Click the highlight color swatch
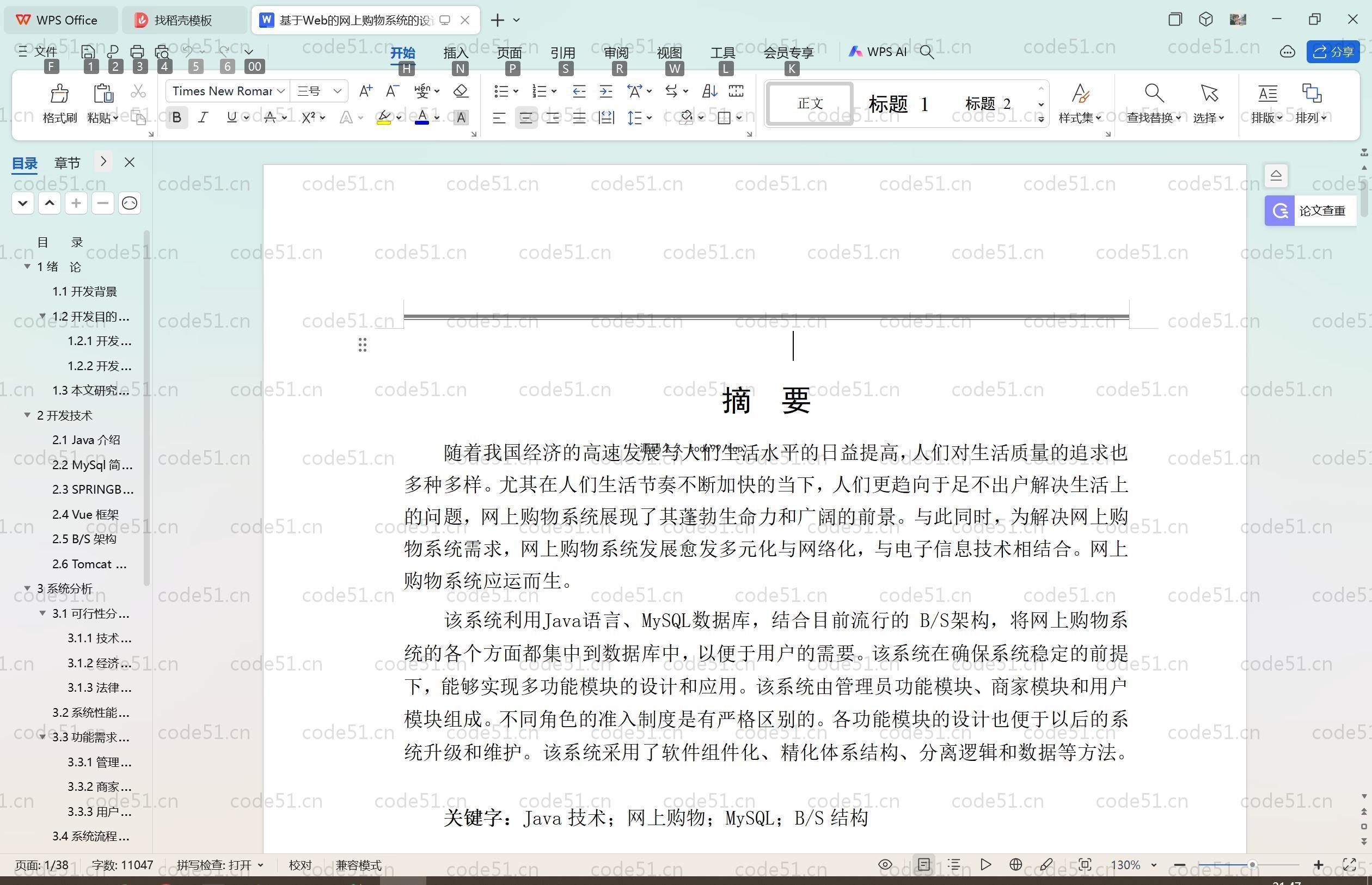The width and height of the screenshot is (1372, 885). click(x=384, y=118)
